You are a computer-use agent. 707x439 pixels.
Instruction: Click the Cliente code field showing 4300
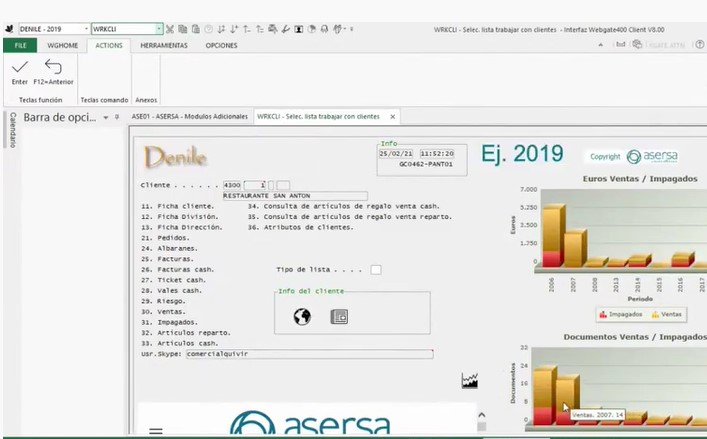click(232, 185)
